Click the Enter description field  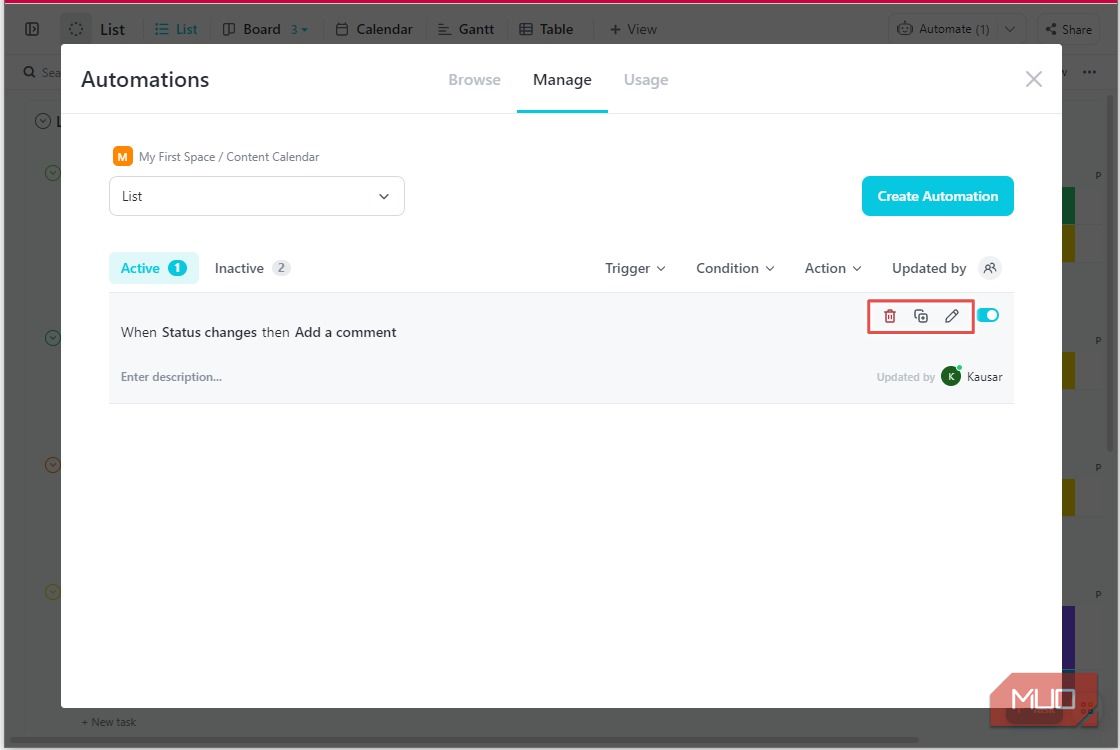click(x=172, y=377)
